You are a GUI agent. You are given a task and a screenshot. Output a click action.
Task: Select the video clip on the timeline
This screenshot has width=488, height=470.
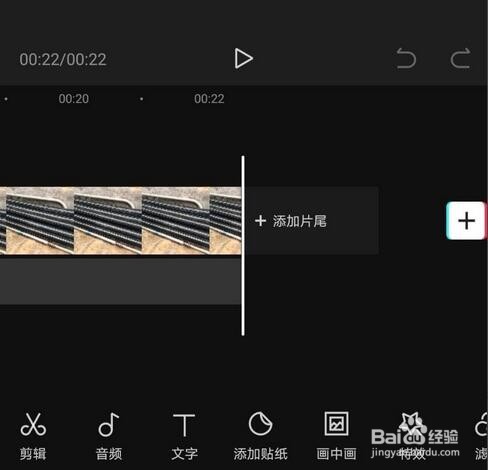tap(120, 221)
